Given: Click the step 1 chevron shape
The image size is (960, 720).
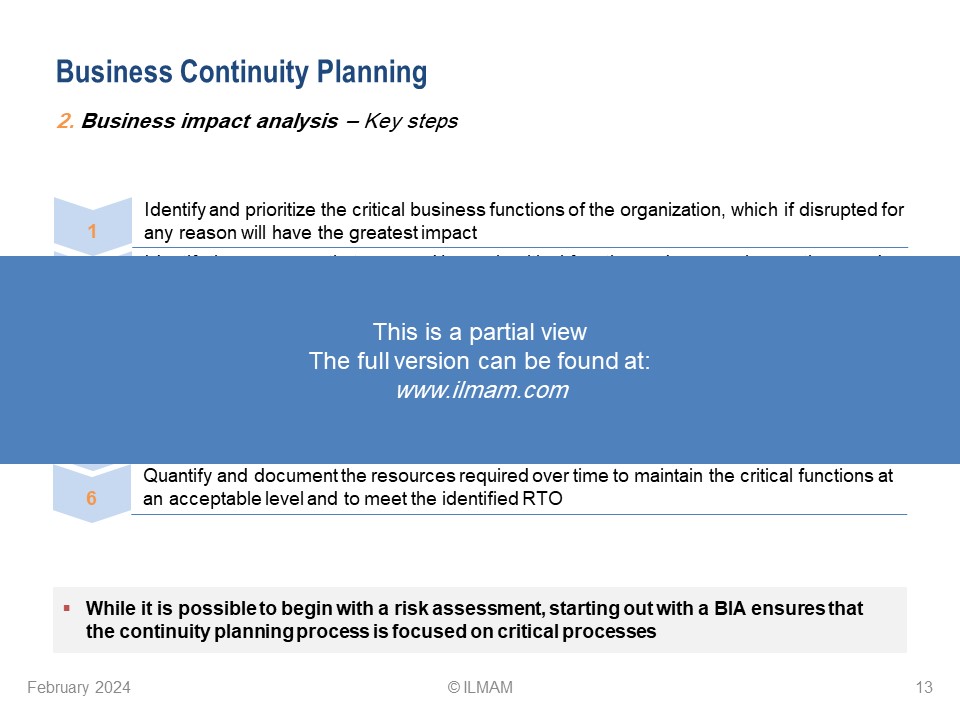Looking at the screenshot, I should [x=92, y=227].
